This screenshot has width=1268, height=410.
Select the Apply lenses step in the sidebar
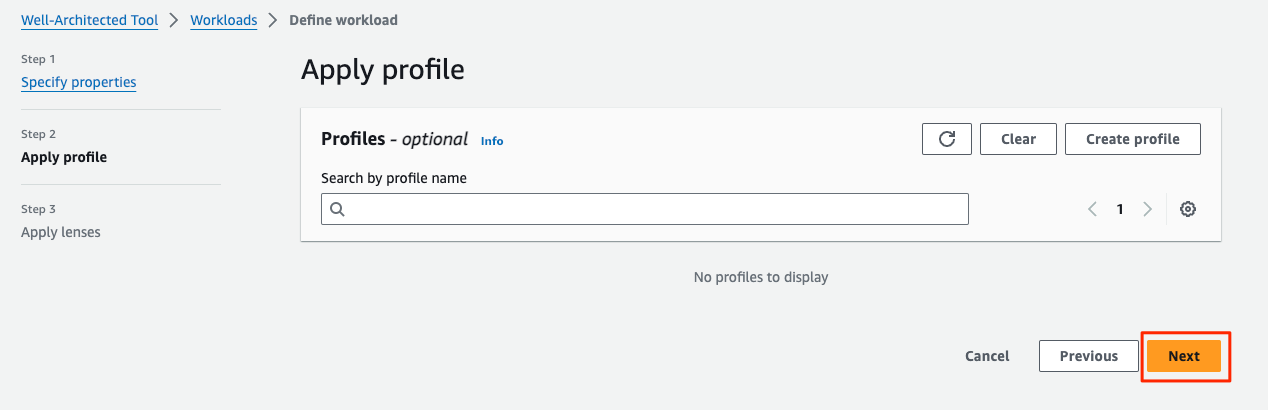coord(61,232)
